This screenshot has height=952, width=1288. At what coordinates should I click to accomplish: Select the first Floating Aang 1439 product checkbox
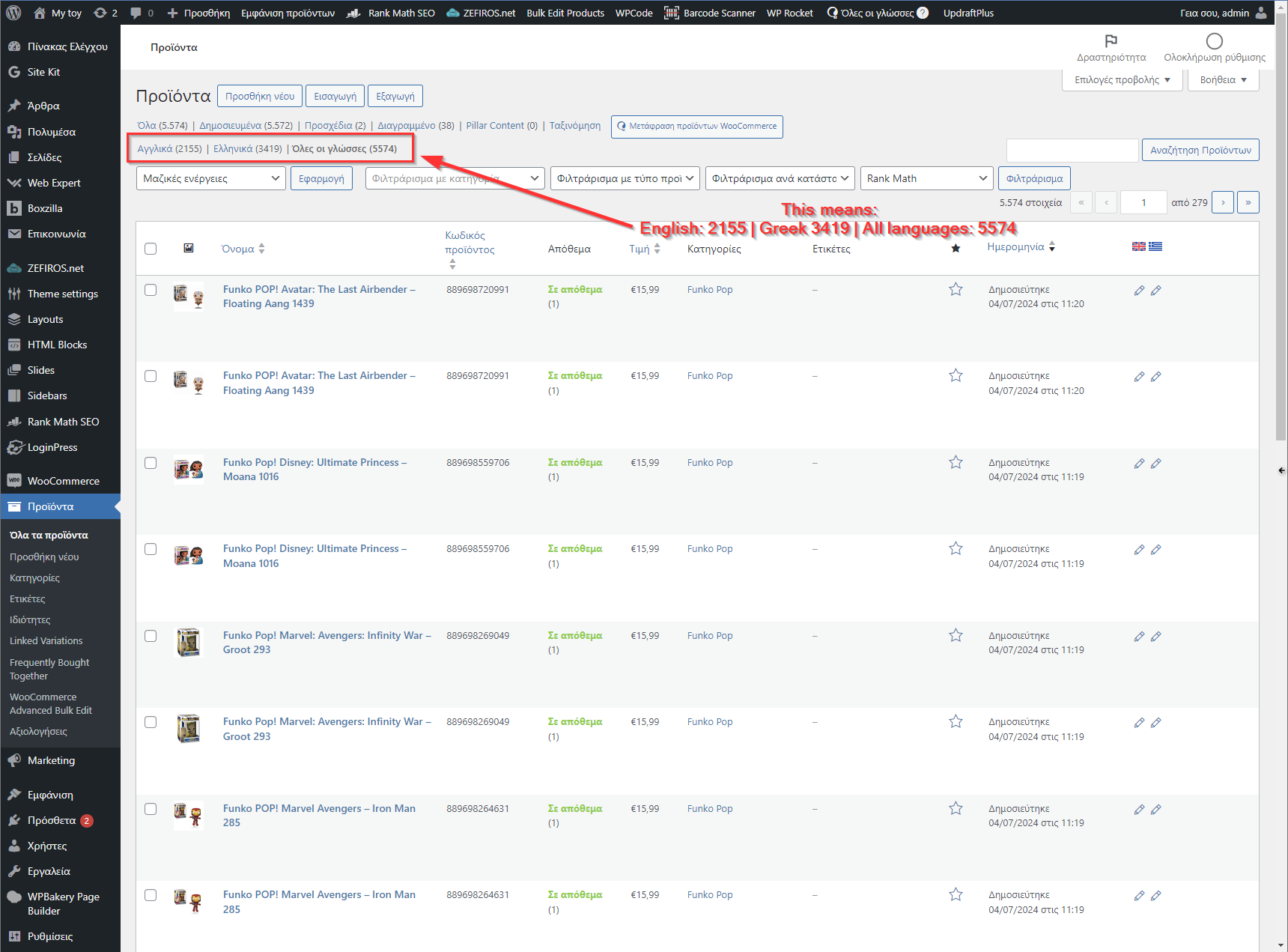click(x=151, y=290)
